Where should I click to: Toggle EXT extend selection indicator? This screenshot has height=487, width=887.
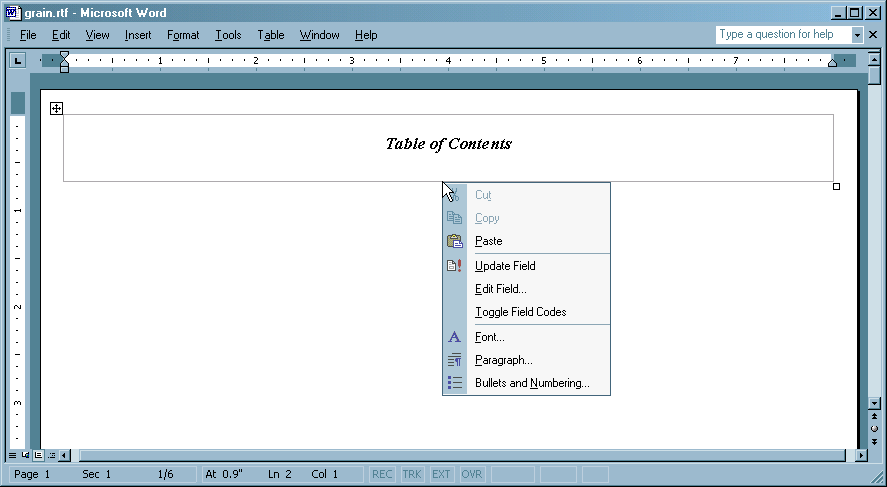click(441, 475)
